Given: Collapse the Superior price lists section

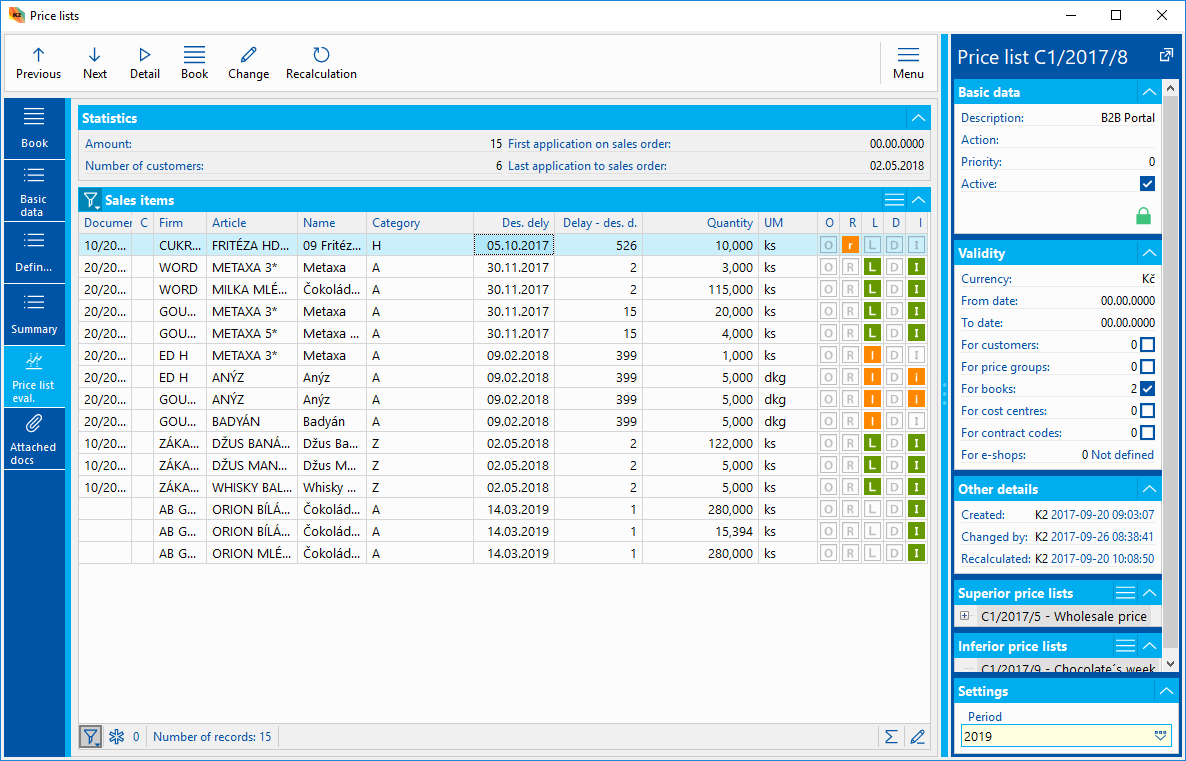Looking at the screenshot, I should pyautogui.click(x=1150, y=592).
